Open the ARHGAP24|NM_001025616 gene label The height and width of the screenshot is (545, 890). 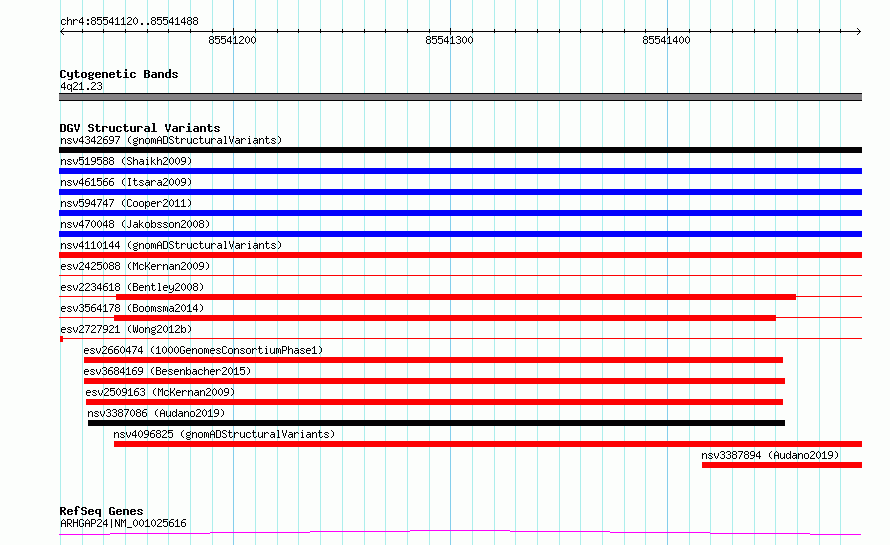pyautogui.click(x=123, y=523)
